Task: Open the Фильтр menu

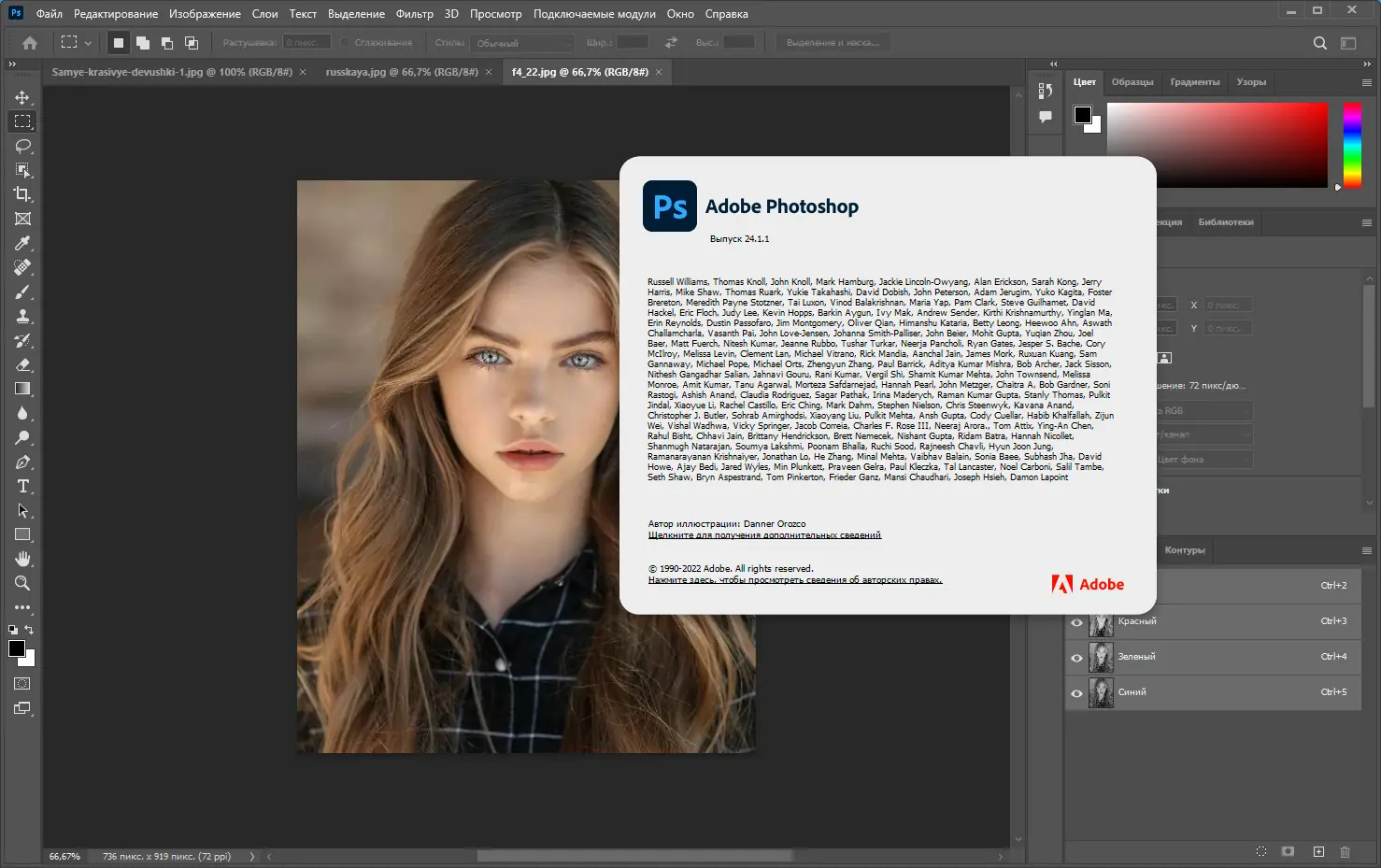Action: click(x=414, y=14)
